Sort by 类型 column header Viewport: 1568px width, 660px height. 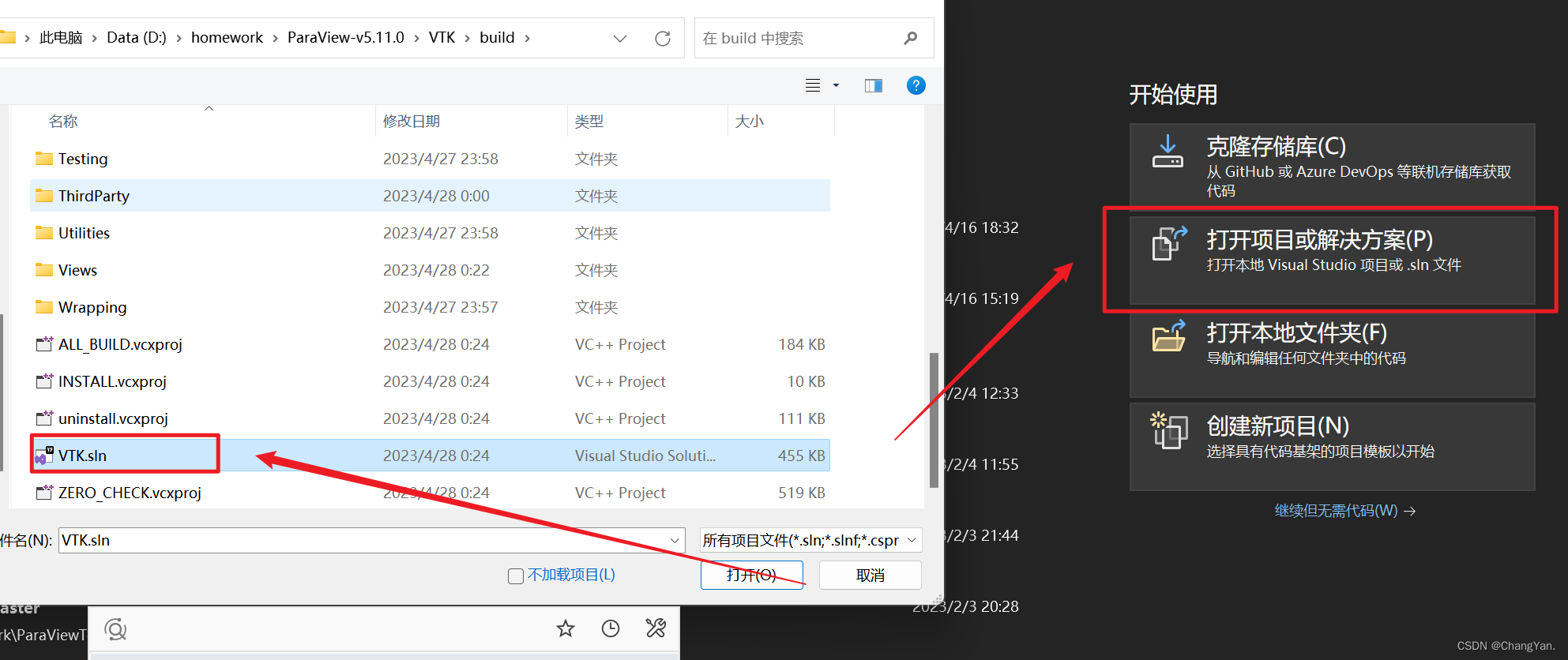coord(589,122)
